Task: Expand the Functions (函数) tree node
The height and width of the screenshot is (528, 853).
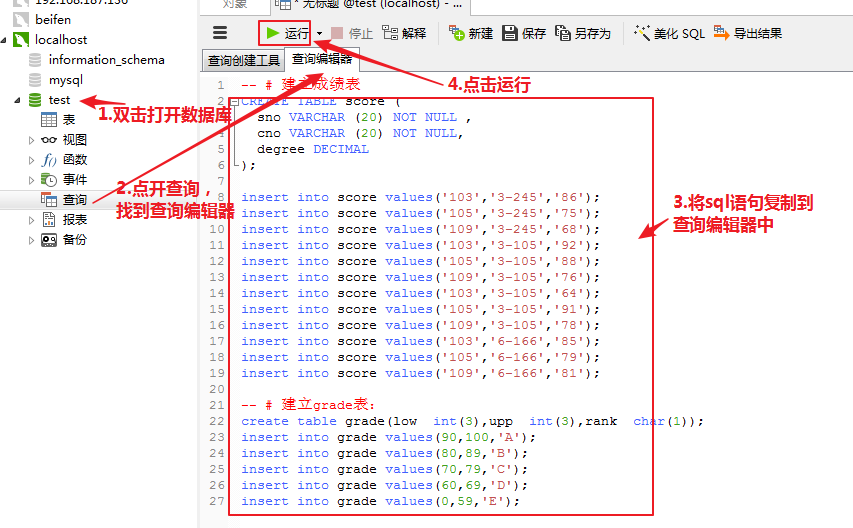Action: pos(32,160)
